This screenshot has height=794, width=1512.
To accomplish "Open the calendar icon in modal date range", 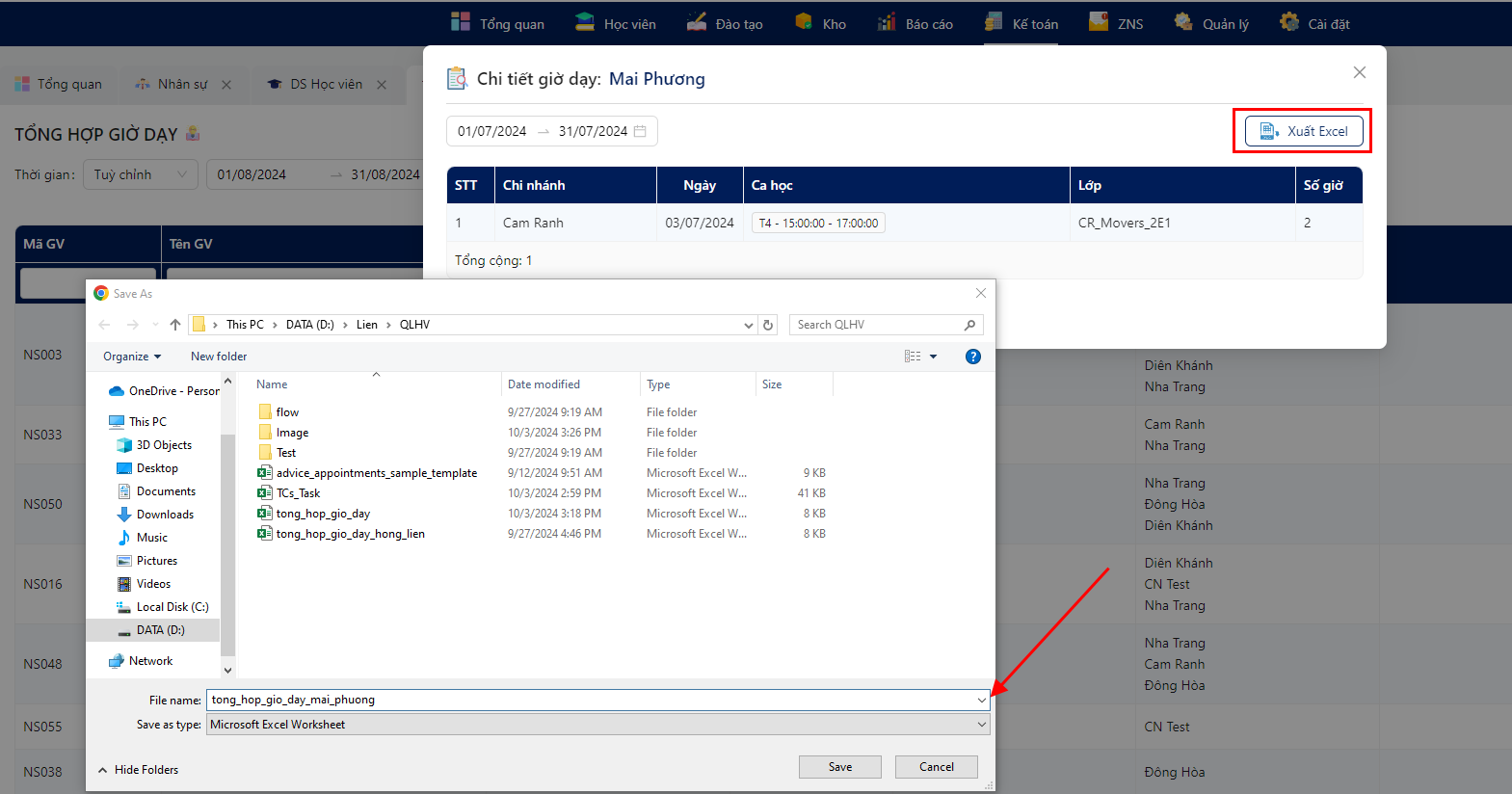I will point(640,131).
